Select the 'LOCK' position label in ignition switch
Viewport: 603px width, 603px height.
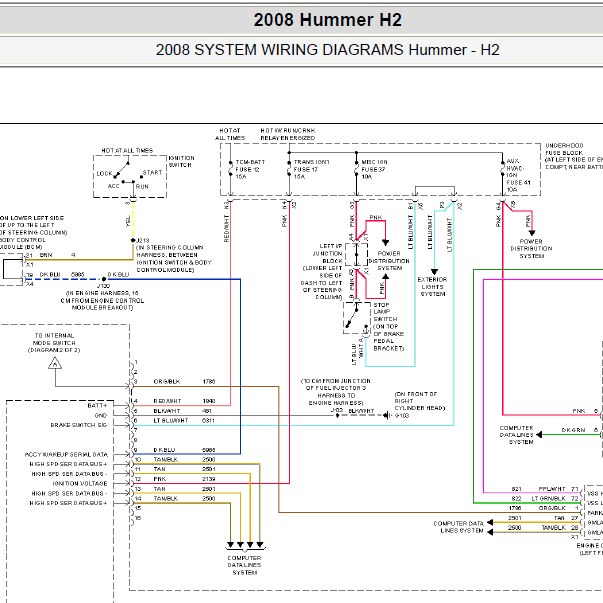pos(104,173)
